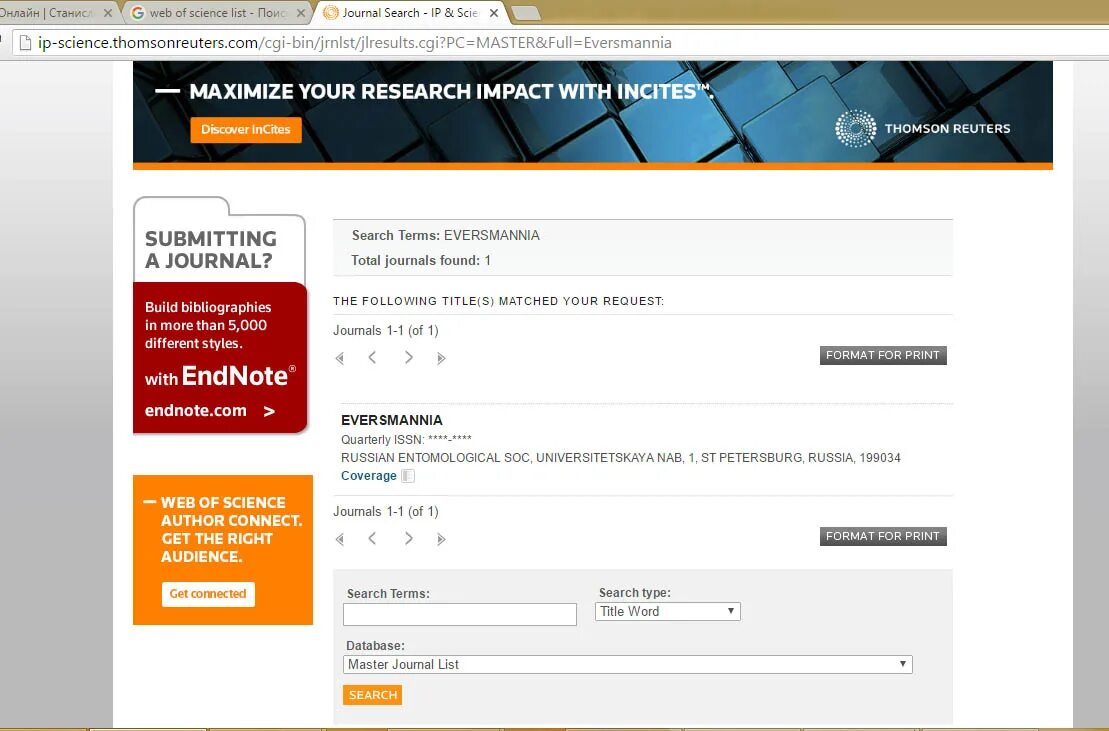
Task: Switch to the web of science list tab
Action: point(210,13)
